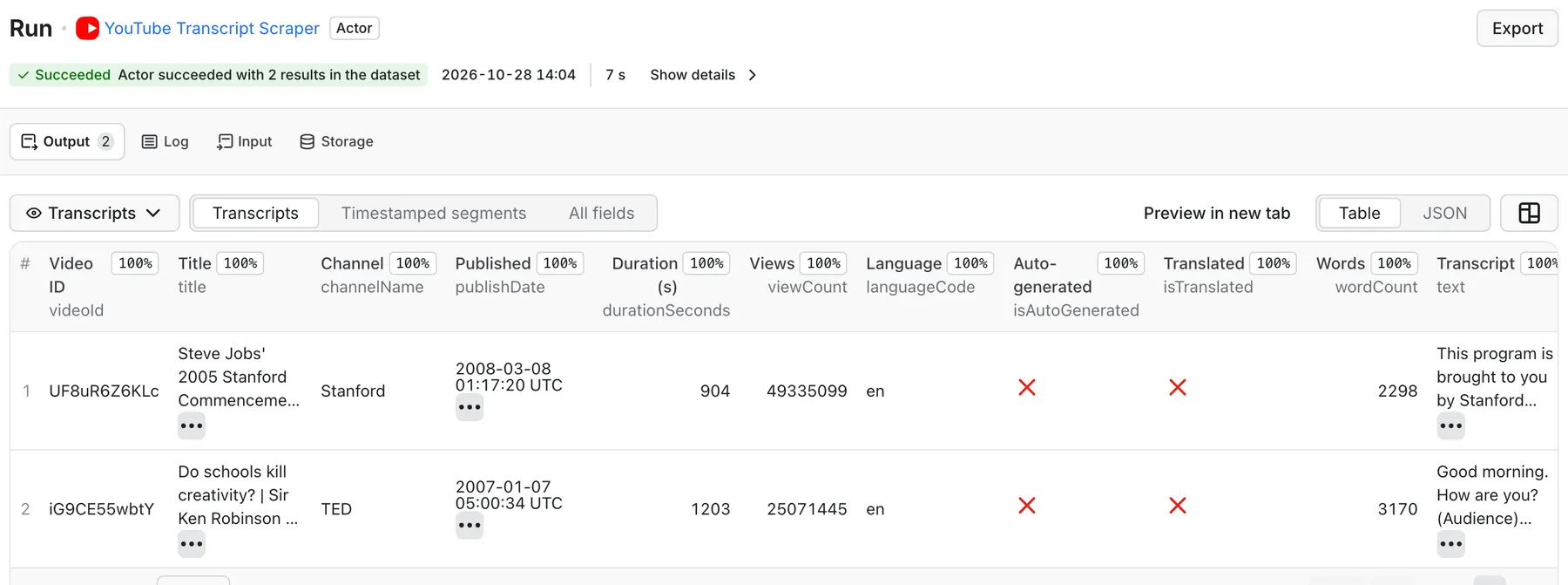
Task: Click Translated red X for TED row
Action: point(1178,506)
